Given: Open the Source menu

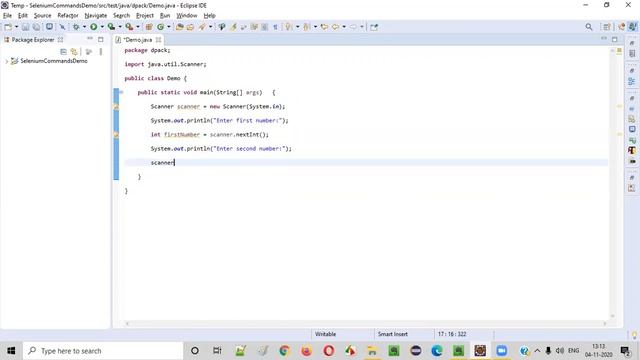Looking at the screenshot, I should 42,16.
